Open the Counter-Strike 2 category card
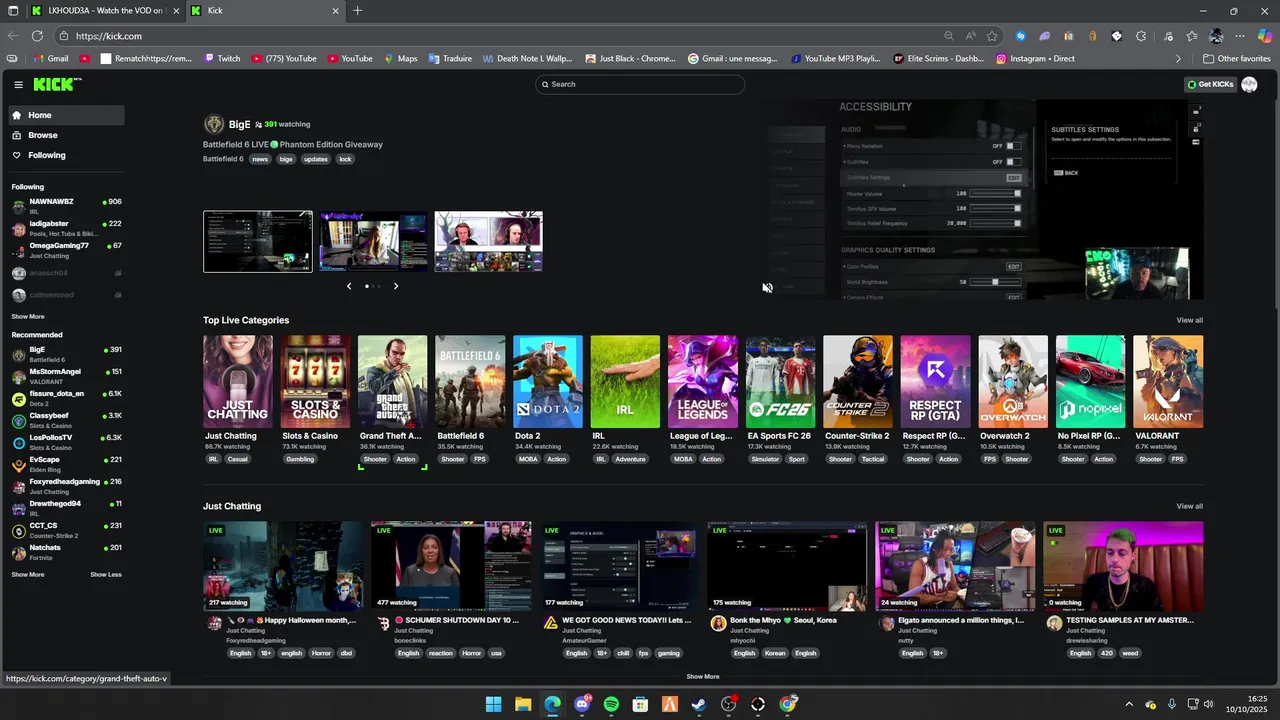The width and height of the screenshot is (1280, 720). point(858,382)
